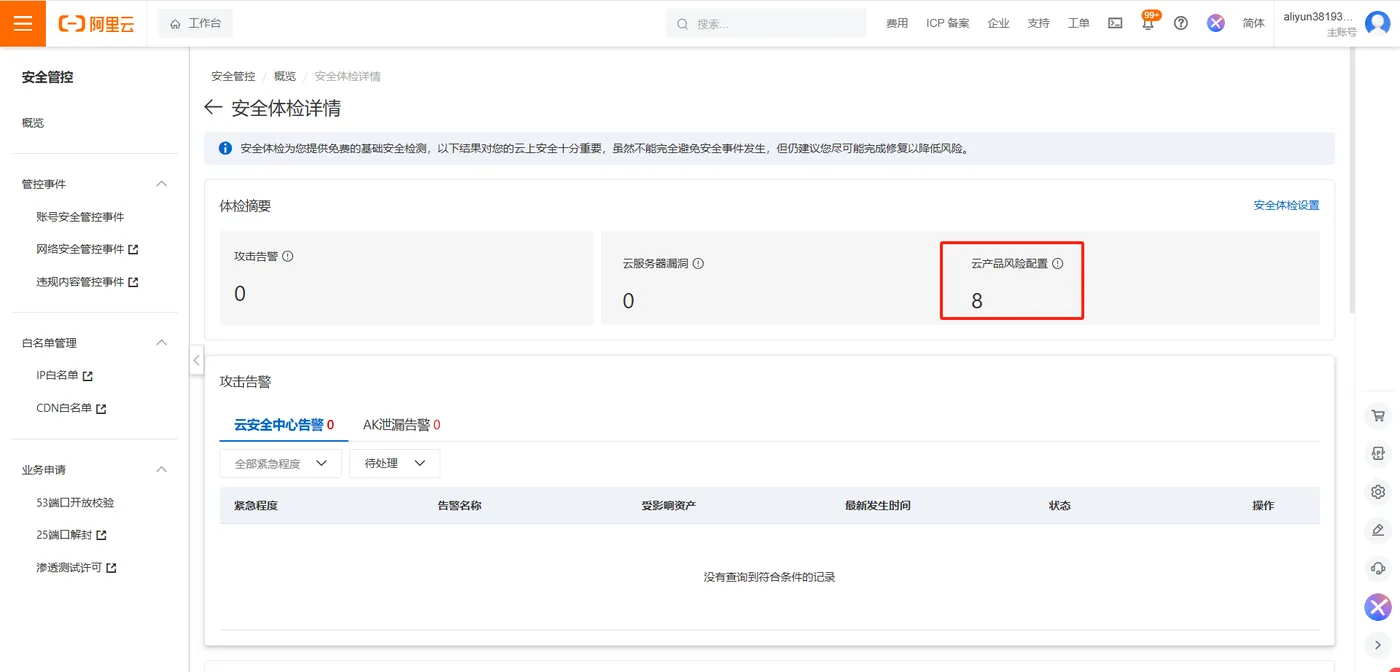Image resolution: width=1400 pixels, height=672 pixels.
Task: Open 渗透测试许可 in sidebar
Action: (x=76, y=568)
